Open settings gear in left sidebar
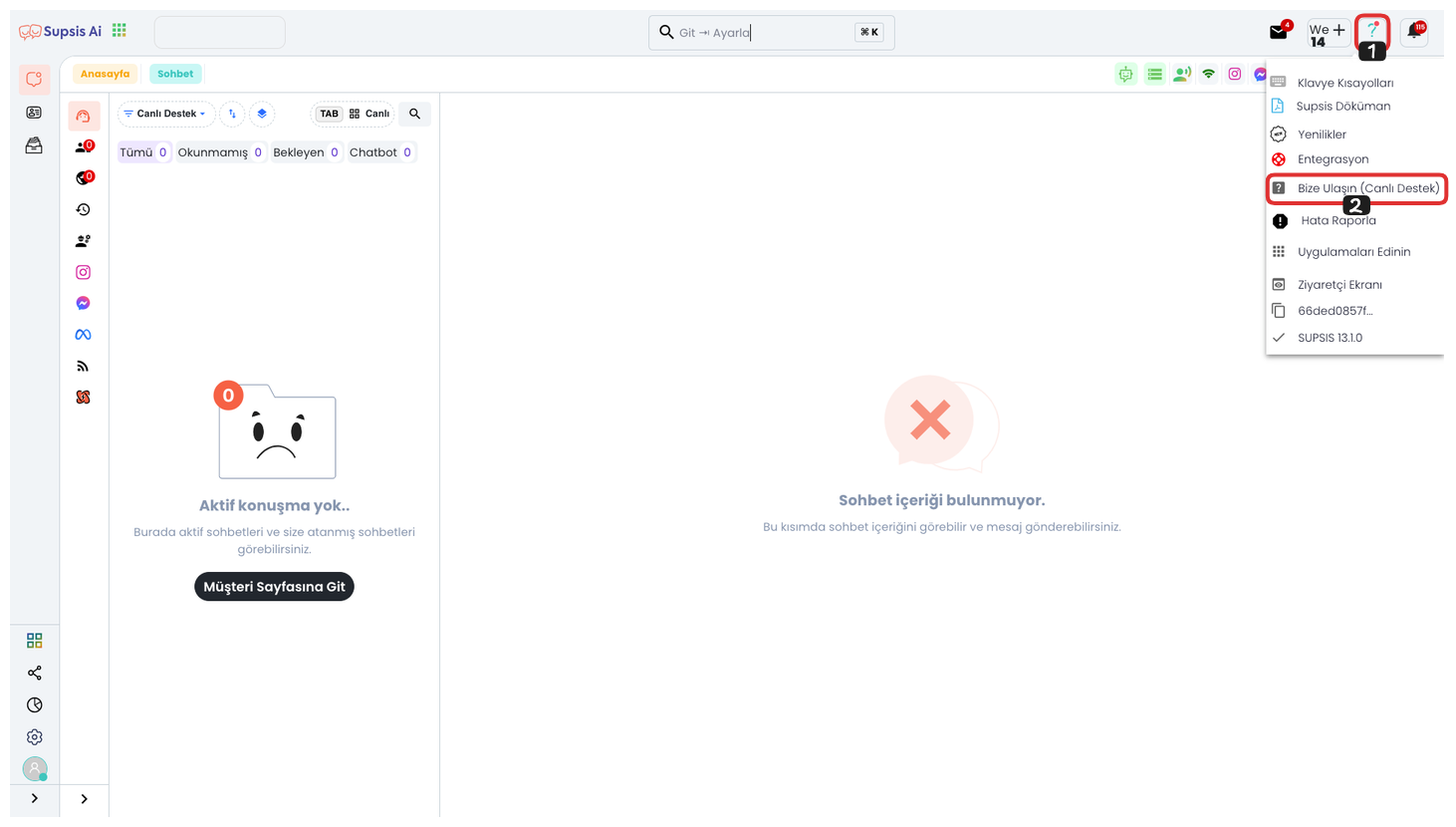This screenshot has width=1456, height=827. click(35, 737)
